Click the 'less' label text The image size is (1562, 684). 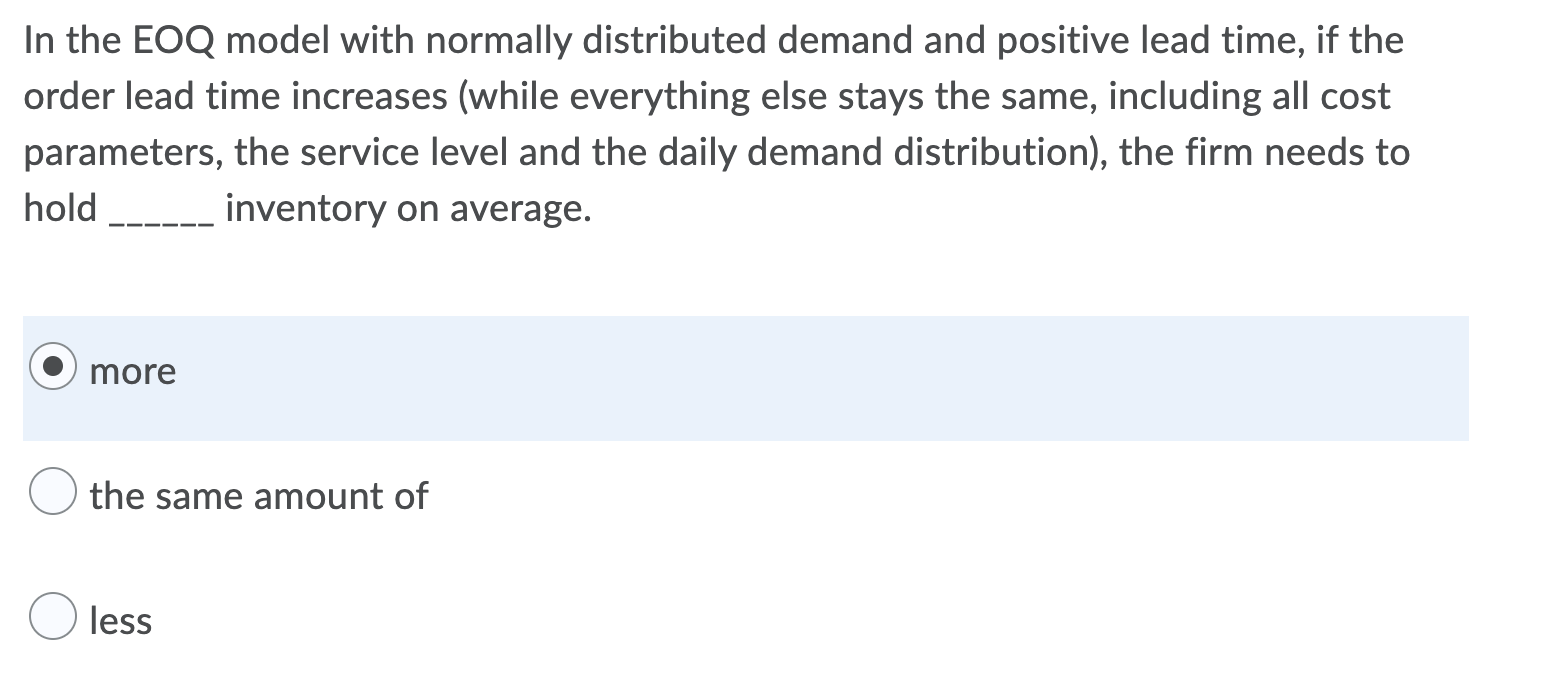[120, 620]
